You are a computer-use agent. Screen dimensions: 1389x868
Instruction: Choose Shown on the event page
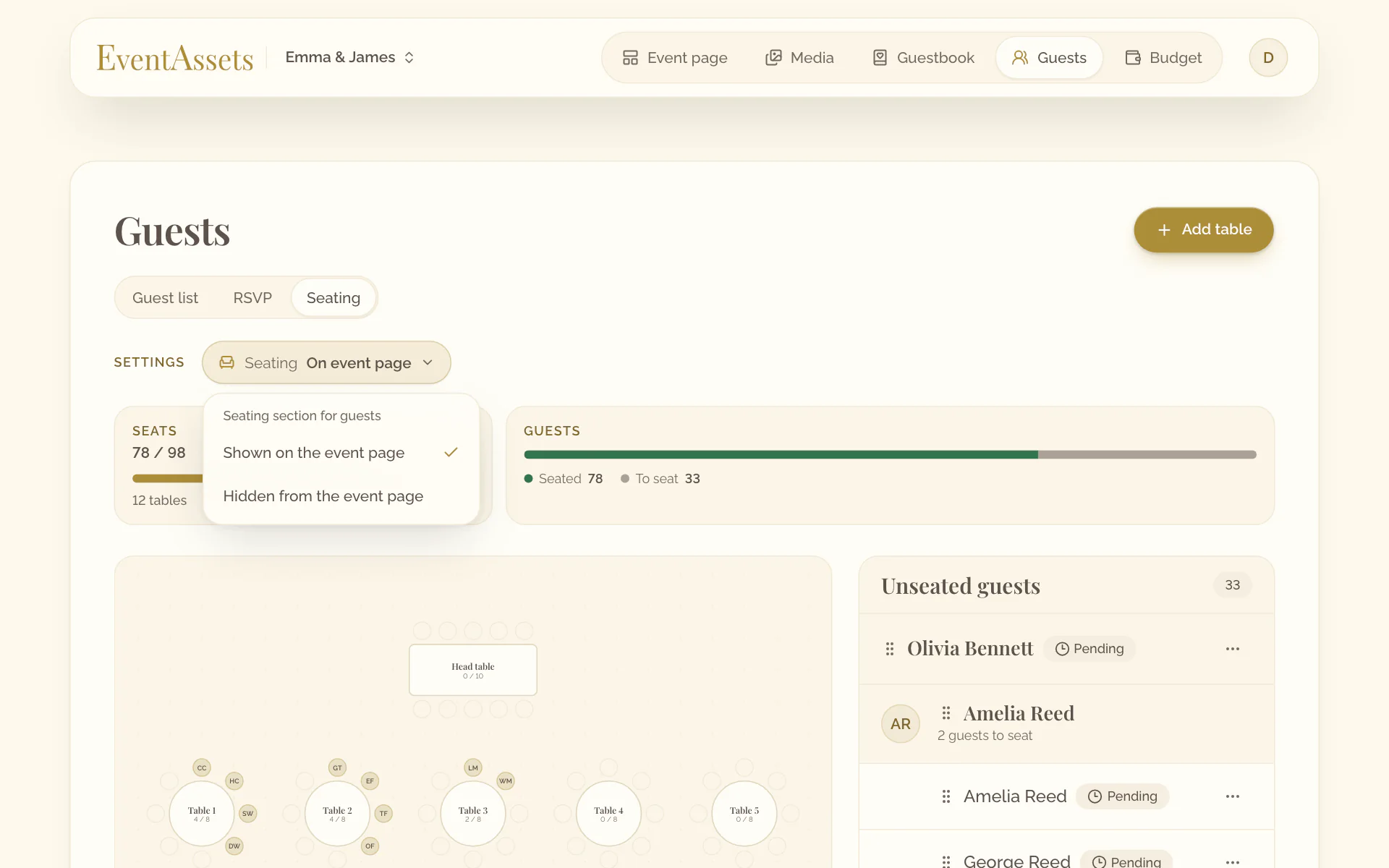pyautogui.click(x=341, y=453)
